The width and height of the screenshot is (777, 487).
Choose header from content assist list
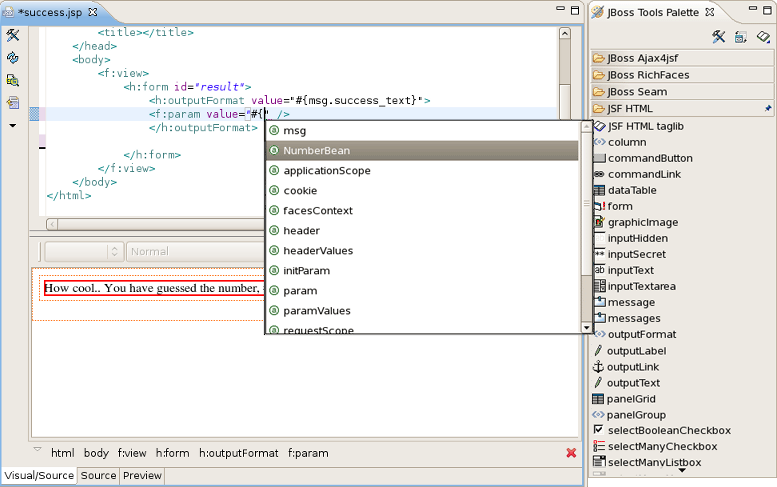click(422, 231)
